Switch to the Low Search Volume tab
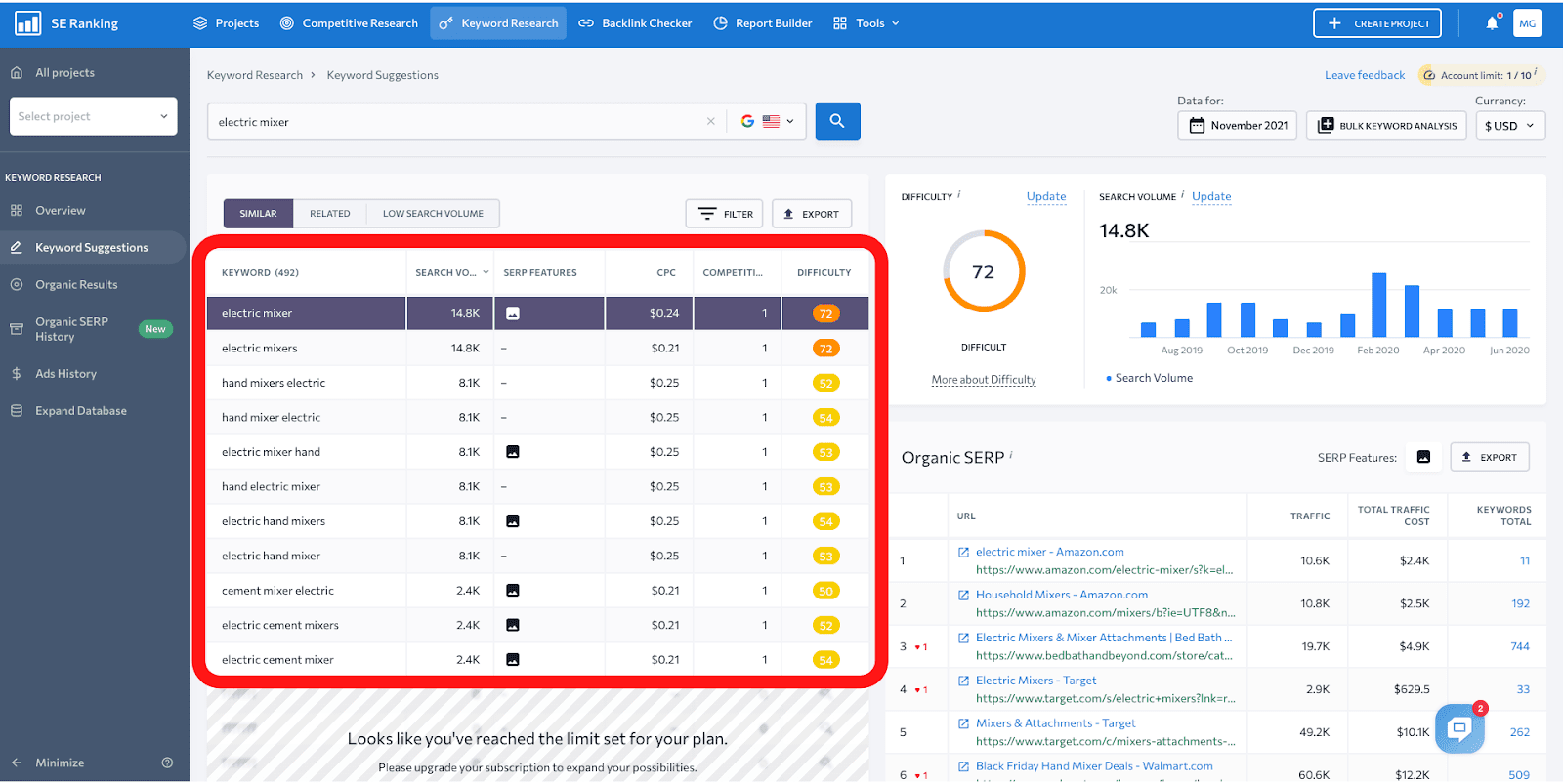 433,214
